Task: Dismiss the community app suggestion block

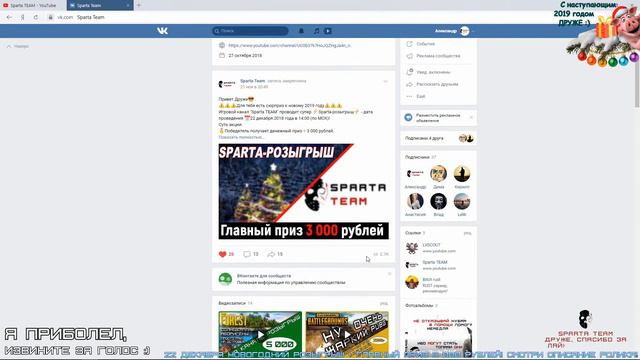Action: [389, 274]
